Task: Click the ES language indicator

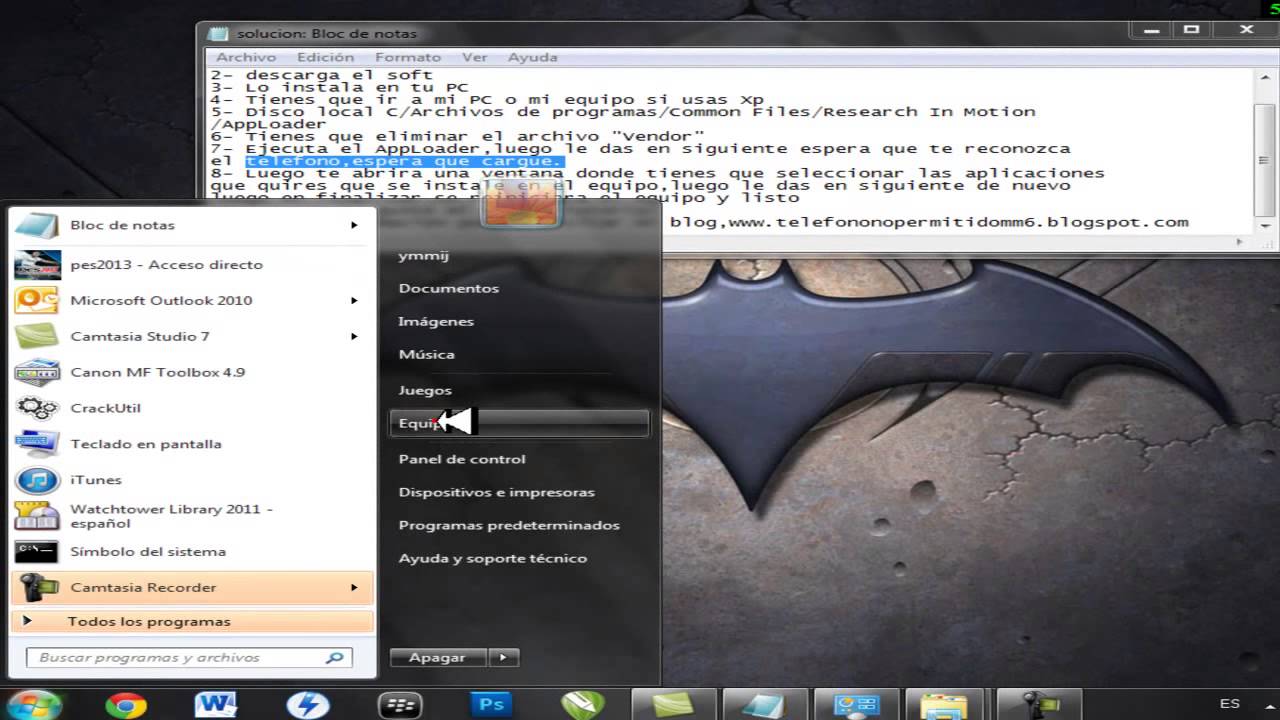Action: click(1230, 704)
